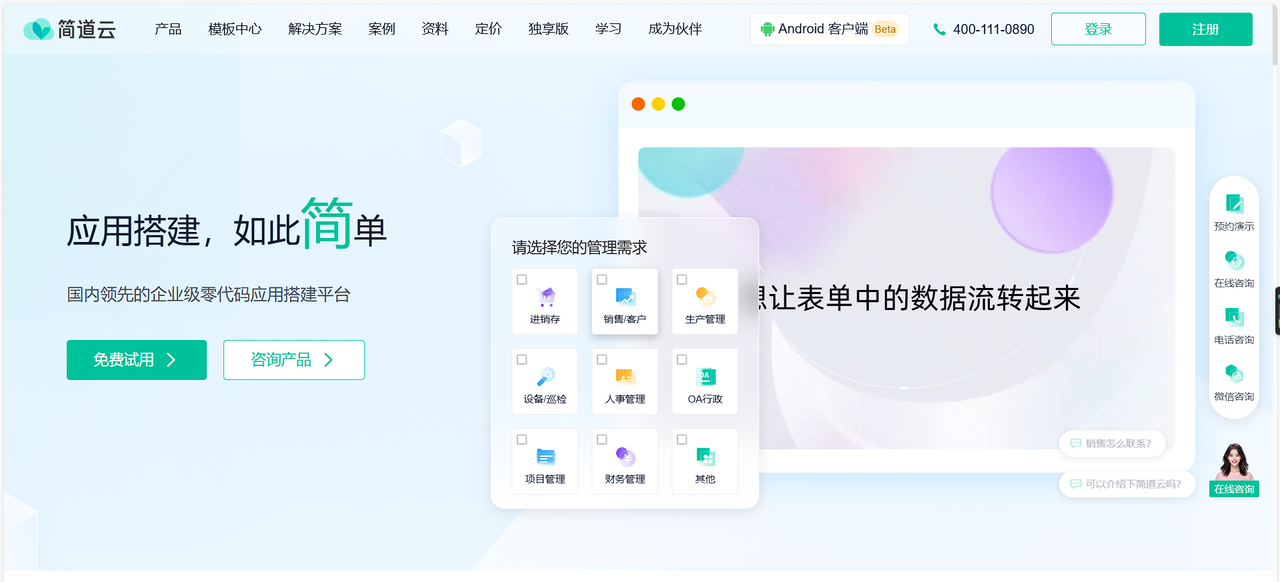Open the 独享版 menu item
Image resolution: width=1280 pixels, height=582 pixels.
click(549, 29)
